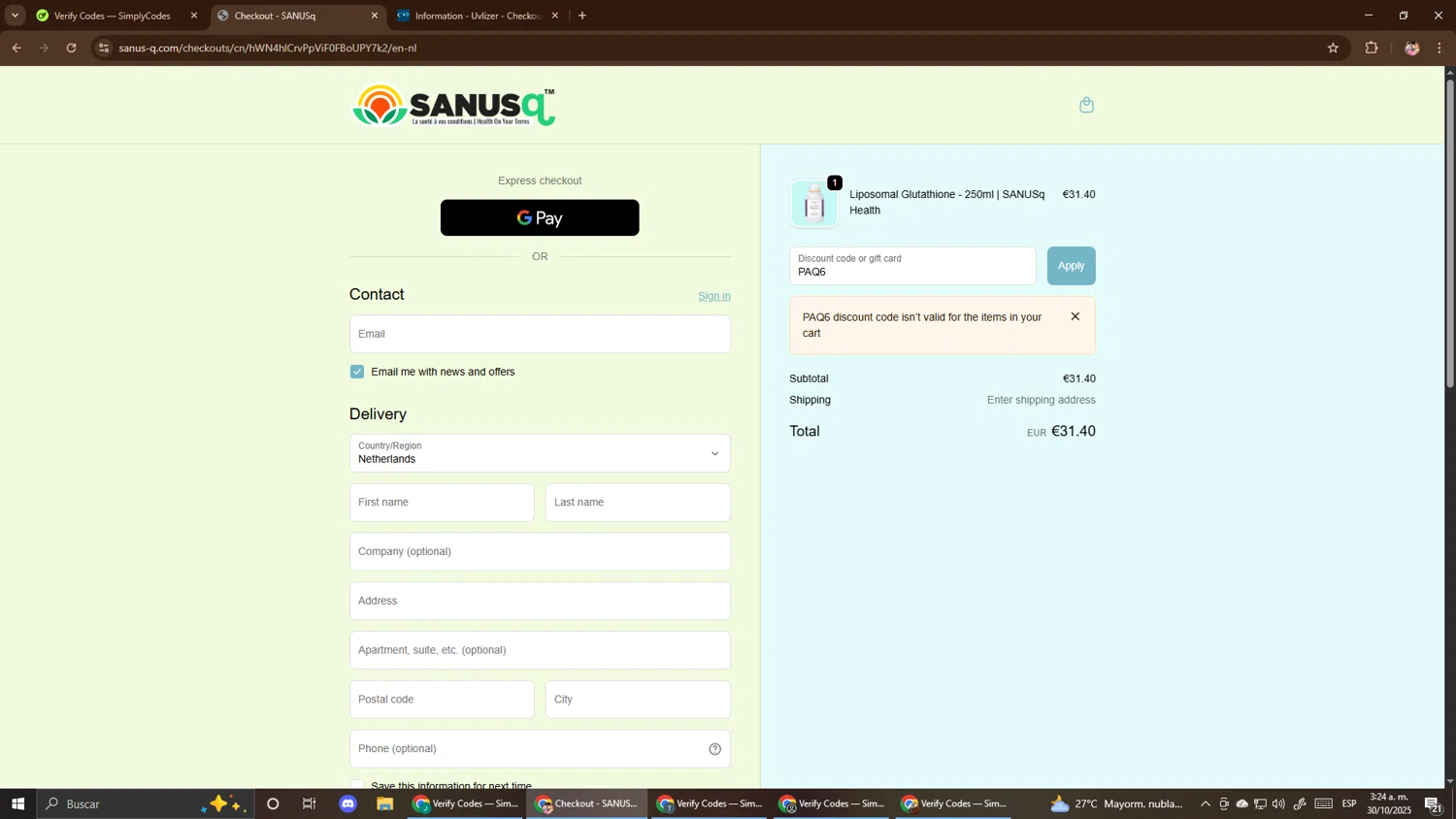This screenshot has width=1456, height=819.
Task: Bookmark this page with the star icon
Action: coord(1333,48)
